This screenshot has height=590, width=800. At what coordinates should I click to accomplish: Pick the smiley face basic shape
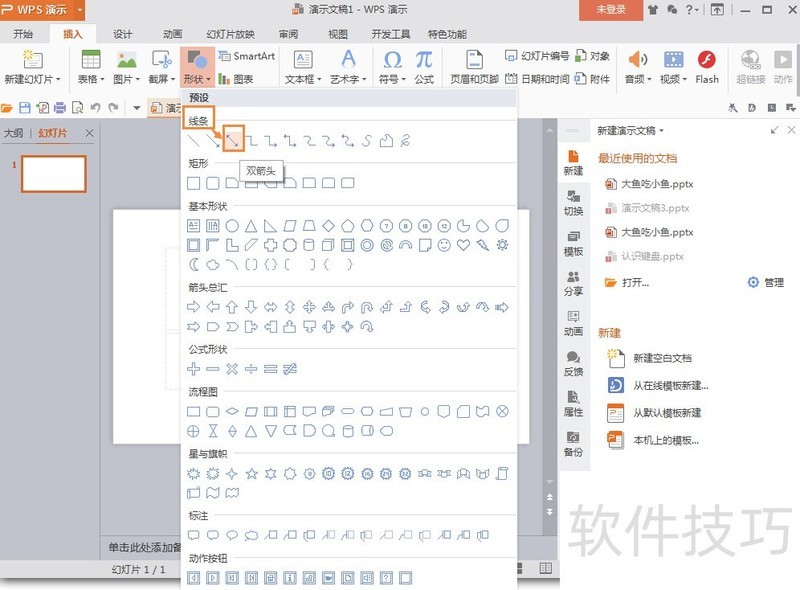(x=444, y=245)
